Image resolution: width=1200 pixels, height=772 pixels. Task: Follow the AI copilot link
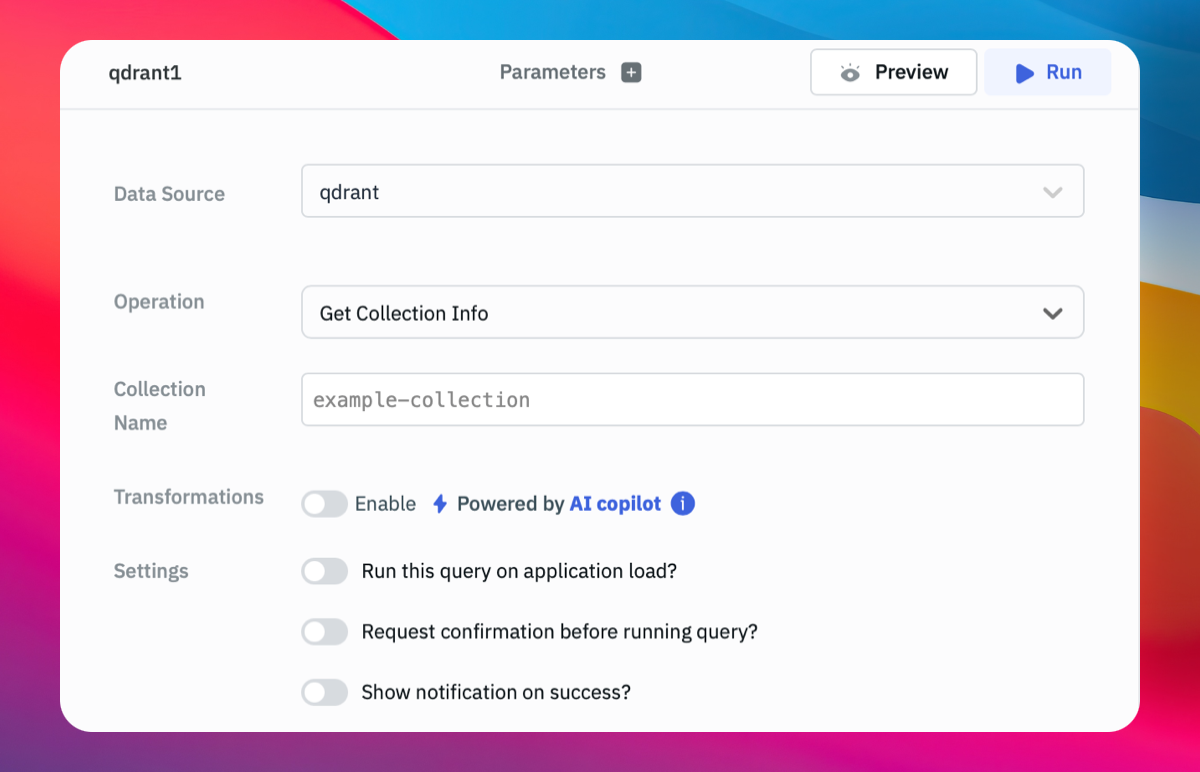[x=615, y=504]
